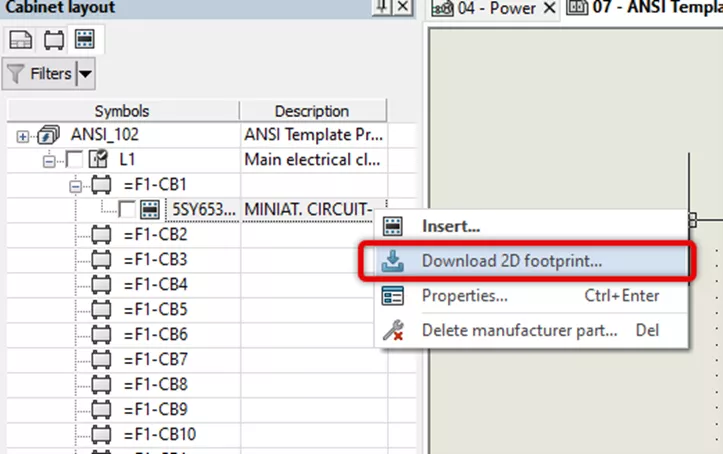Close the Cabinet layout panel
The width and height of the screenshot is (723, 454).
pyautogui.click(x=402, y=7)
